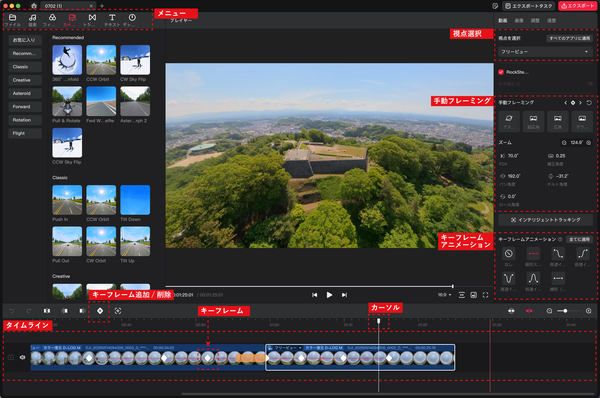Select the Tilt Down preset thumbnail
Viewport: 600px width, 398px height.
point(135,200)
